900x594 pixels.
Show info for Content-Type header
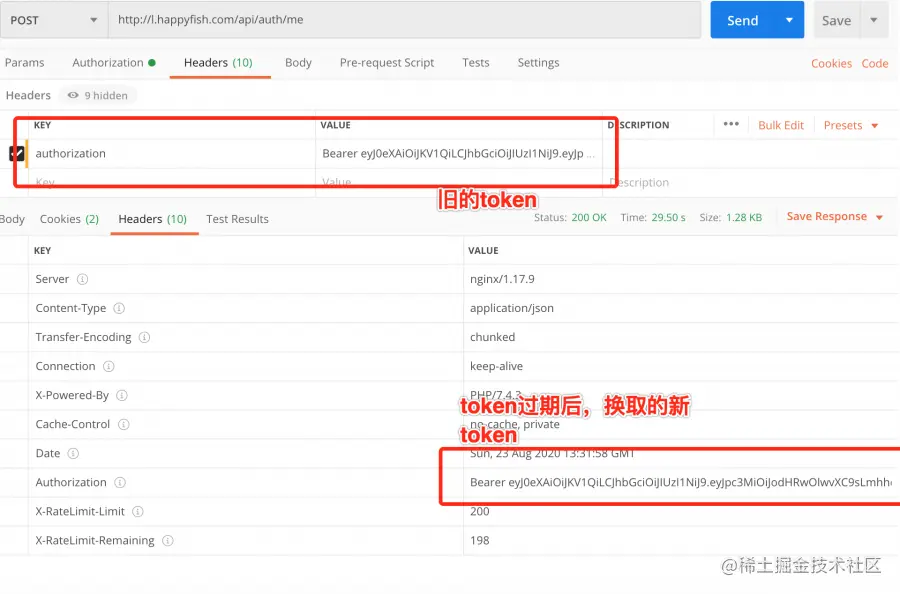[x=119, y=308]
